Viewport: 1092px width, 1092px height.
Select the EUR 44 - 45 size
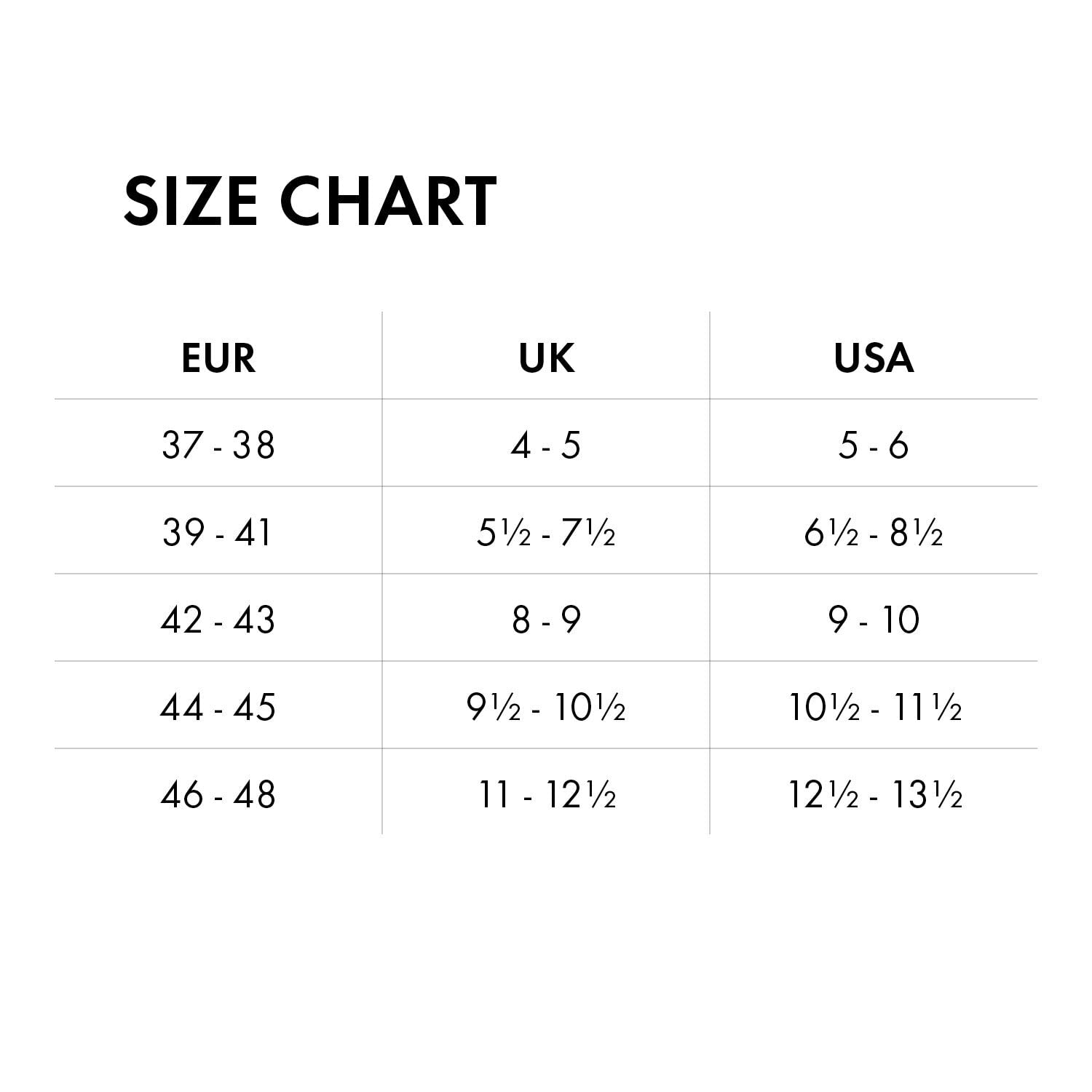pos(218,707)
